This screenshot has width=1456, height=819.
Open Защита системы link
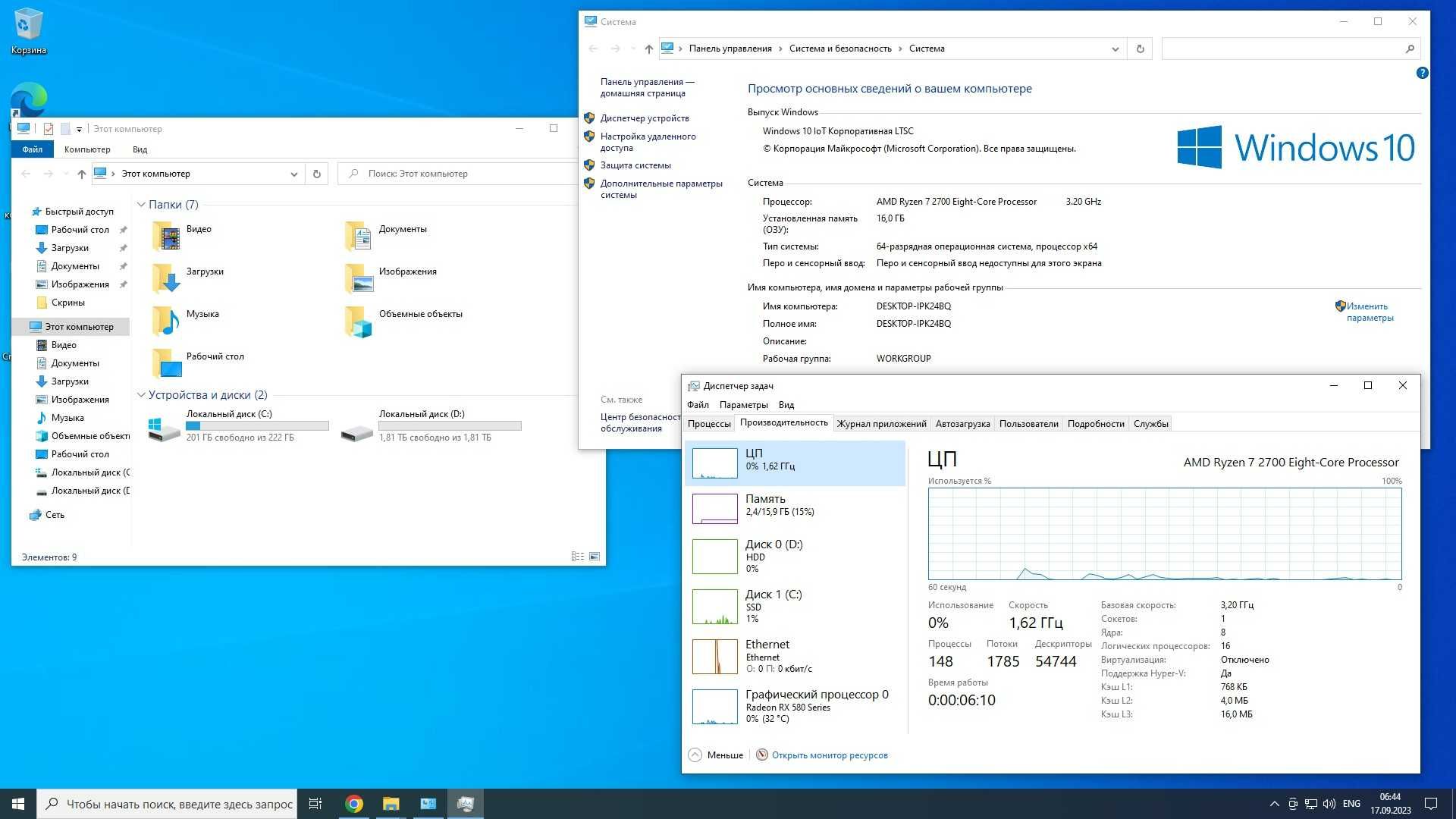click(x=635, y=165)
